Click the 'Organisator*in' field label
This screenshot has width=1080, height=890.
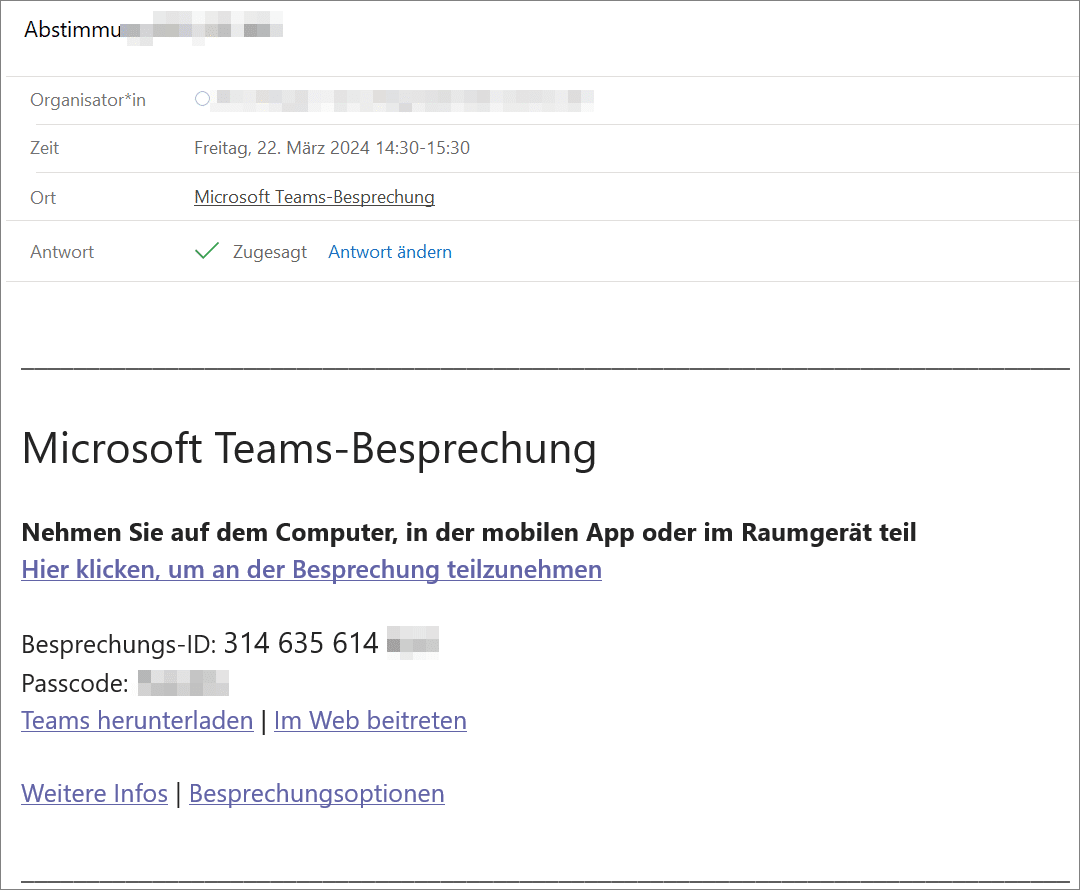(x=88, y=100)
